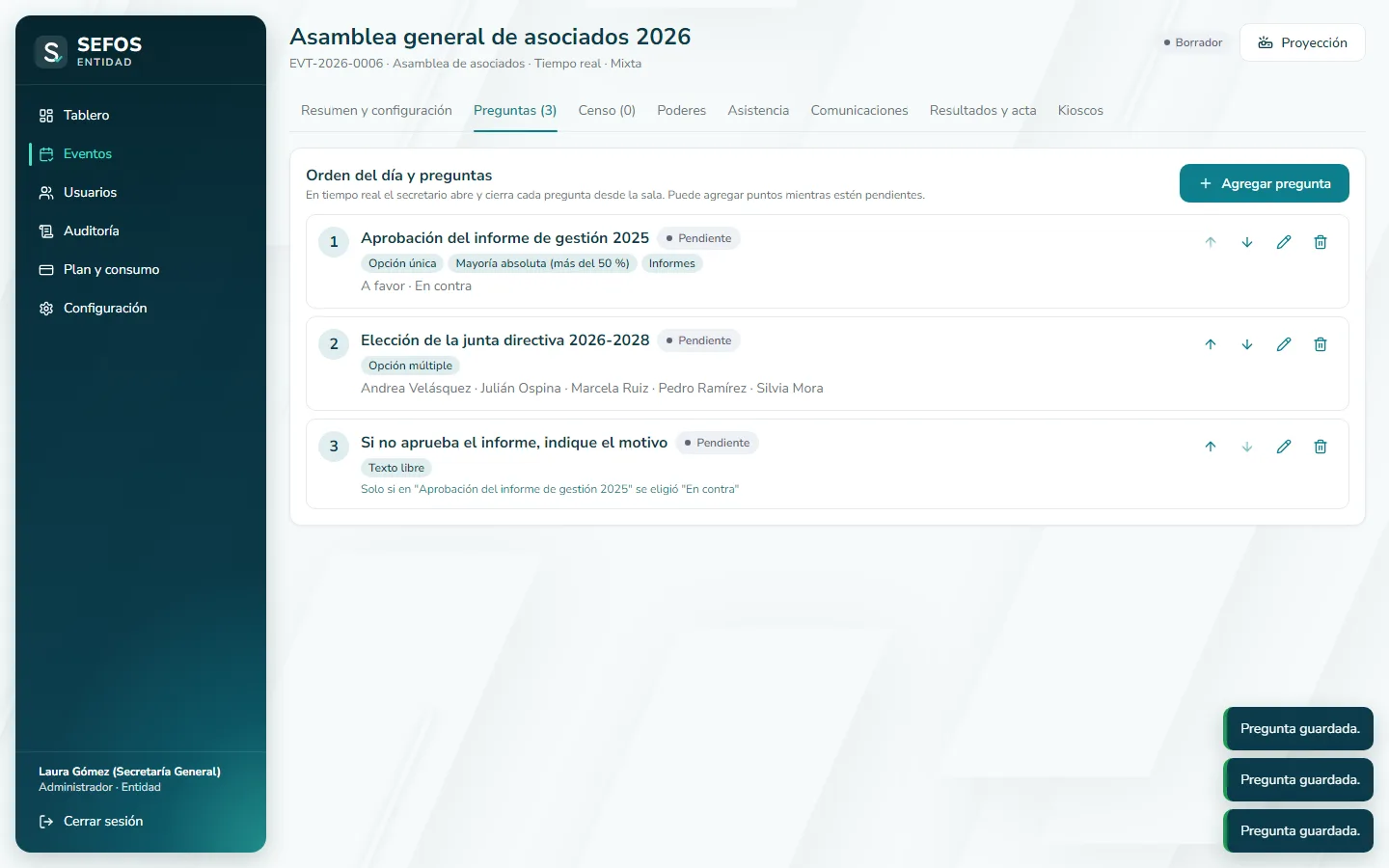Screen dimensions: 1389x868
Task: Click Cerrar sesión to log out
Action: pyautogui.click(x=141, y=821)
